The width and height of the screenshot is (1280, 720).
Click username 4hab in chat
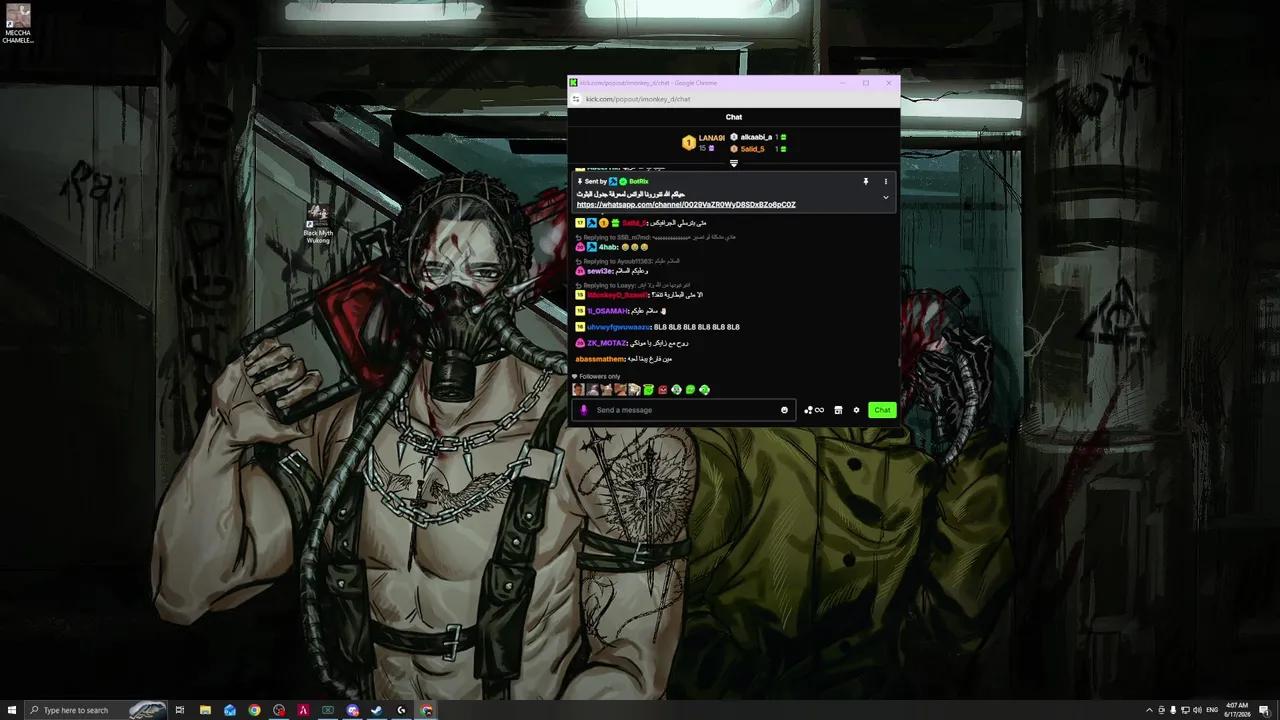[608, 247]
